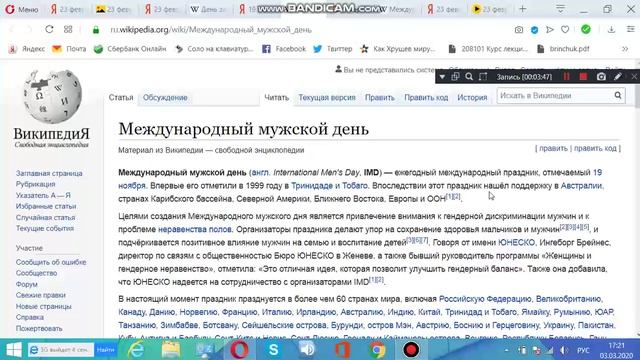The width and height of the screenshot is (640, 360).
Task: Open the История tab
Action: point(472,98)
